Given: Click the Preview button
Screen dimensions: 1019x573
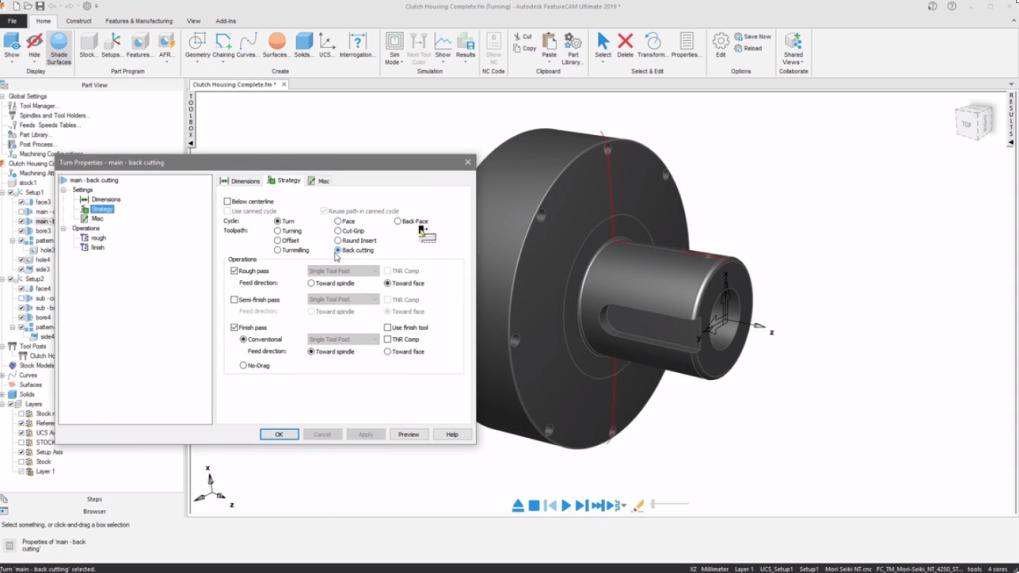Looking at the screenshot, I should pyautogui.click(x=409, y=434).
